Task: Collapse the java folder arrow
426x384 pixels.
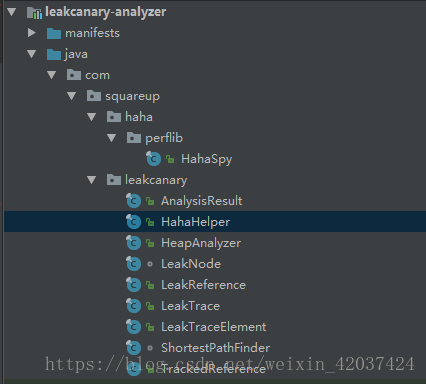Action: [32, 54]
